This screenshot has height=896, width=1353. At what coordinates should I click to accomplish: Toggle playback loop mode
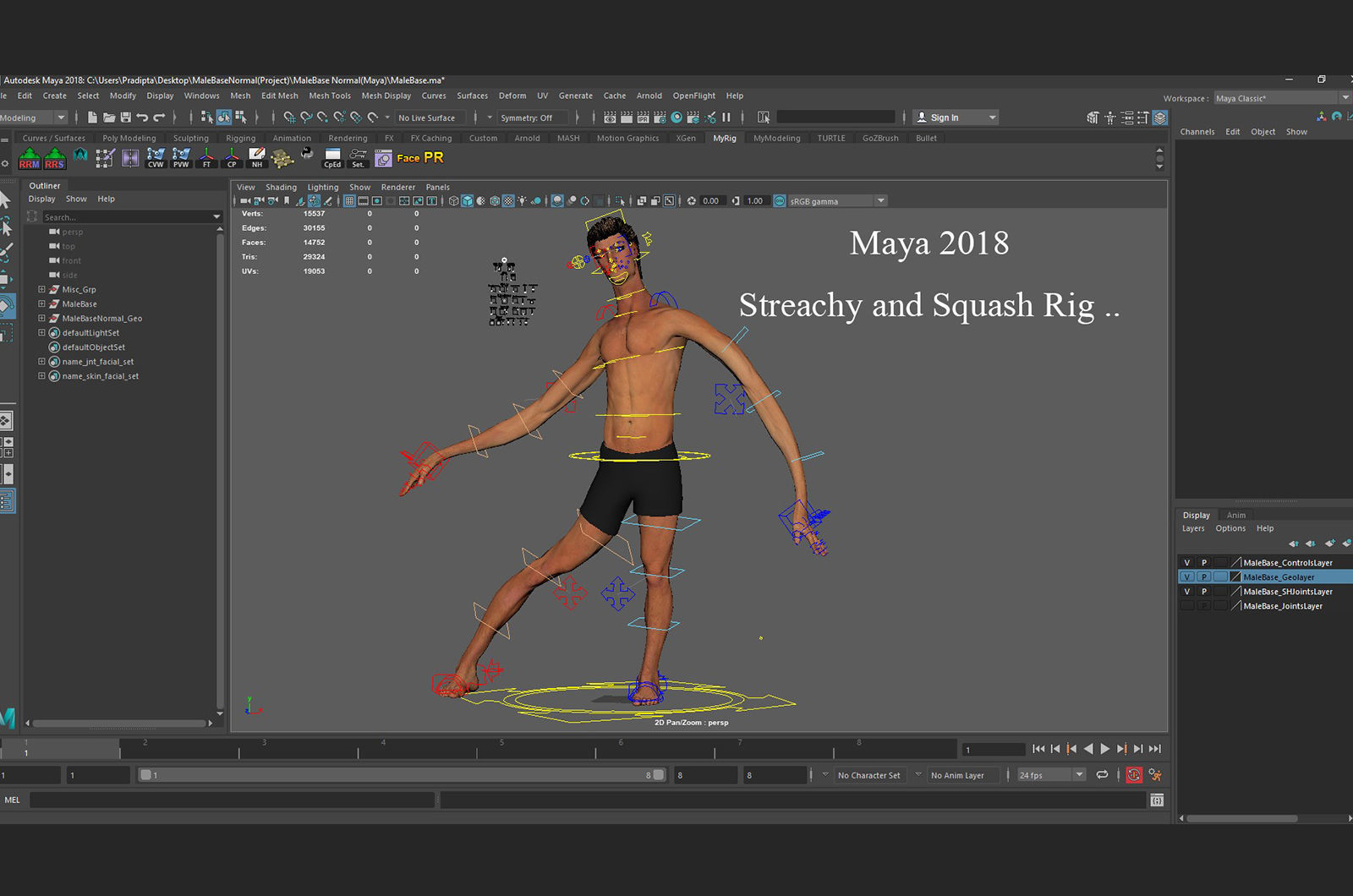coord(1103,775)
